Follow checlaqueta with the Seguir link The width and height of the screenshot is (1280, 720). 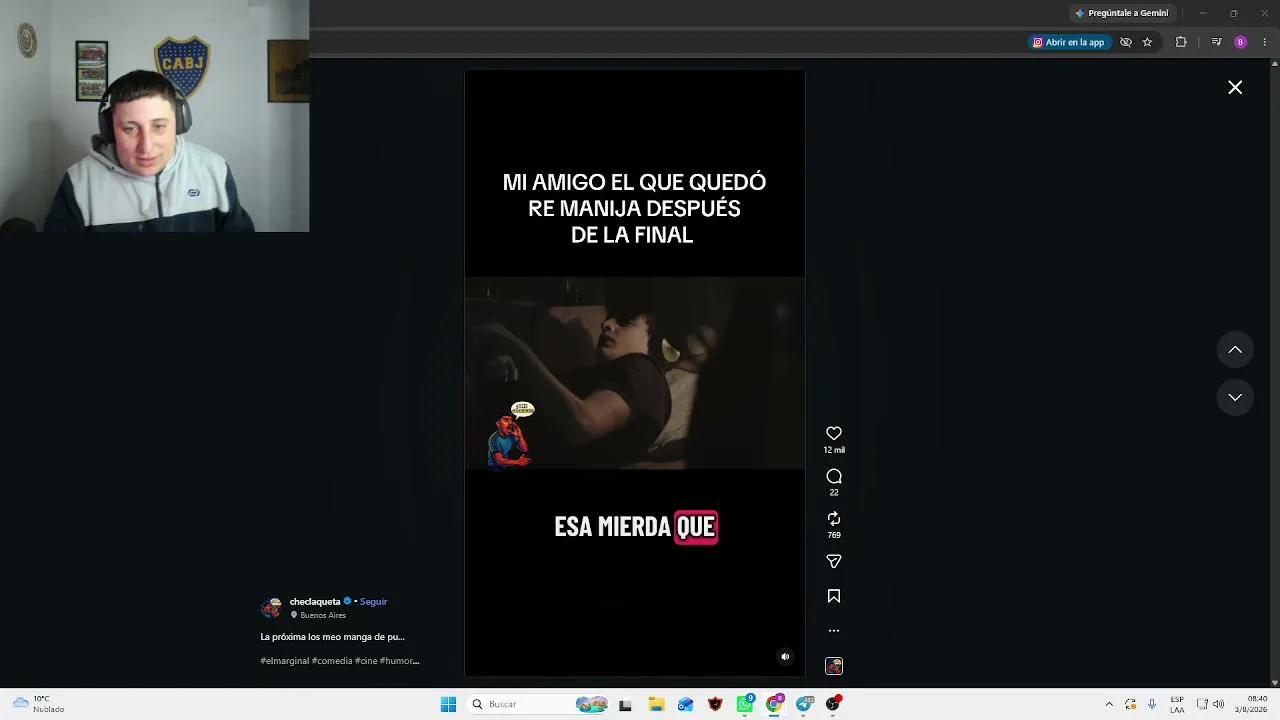[x=373, y=602]
